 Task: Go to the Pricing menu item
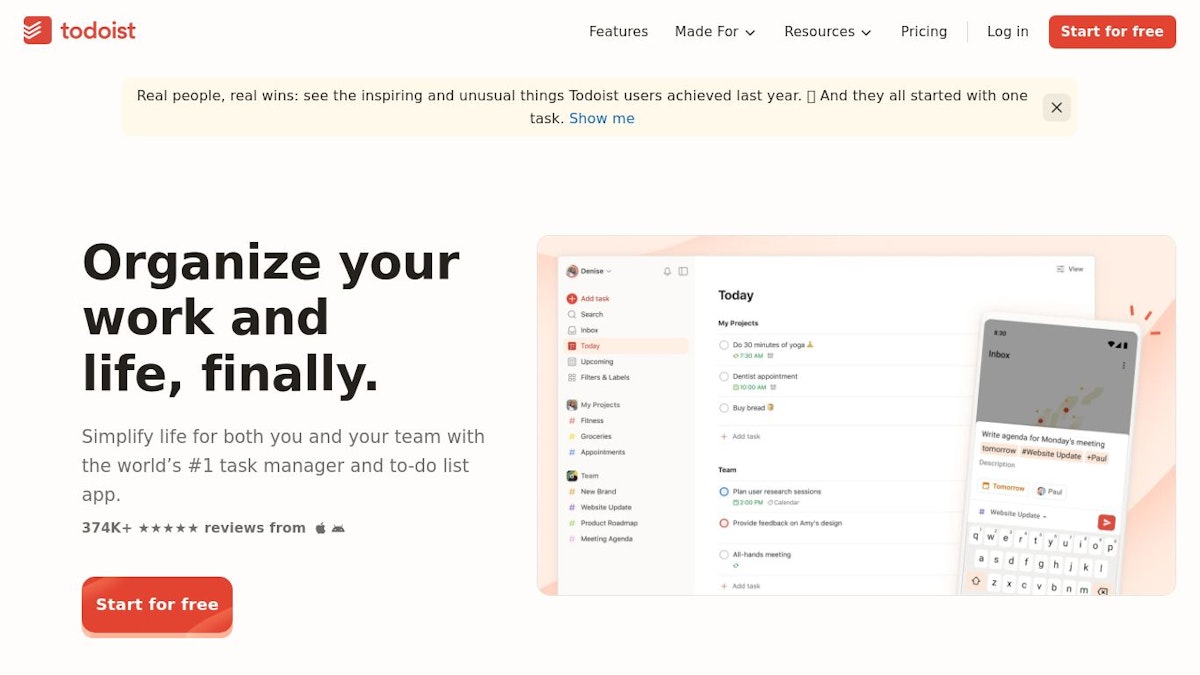pos(923,31)
